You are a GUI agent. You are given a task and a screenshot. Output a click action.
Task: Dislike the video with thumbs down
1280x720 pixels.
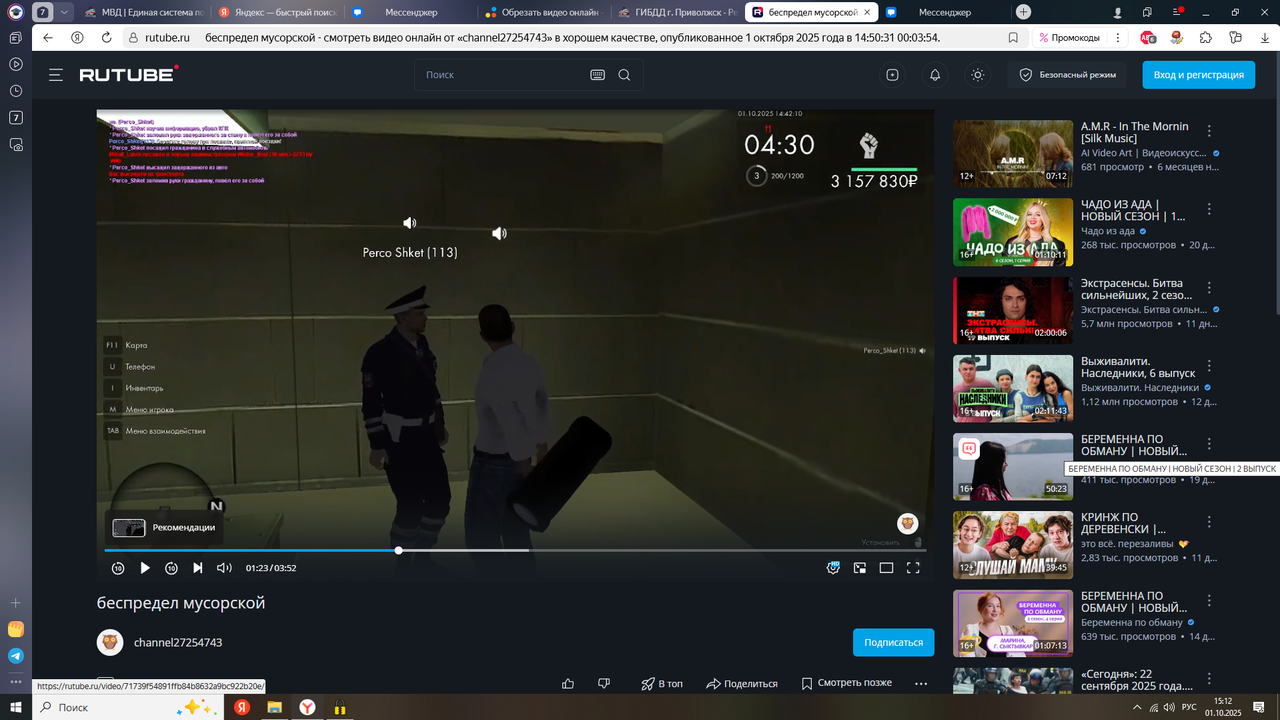(x=604, y=684)
